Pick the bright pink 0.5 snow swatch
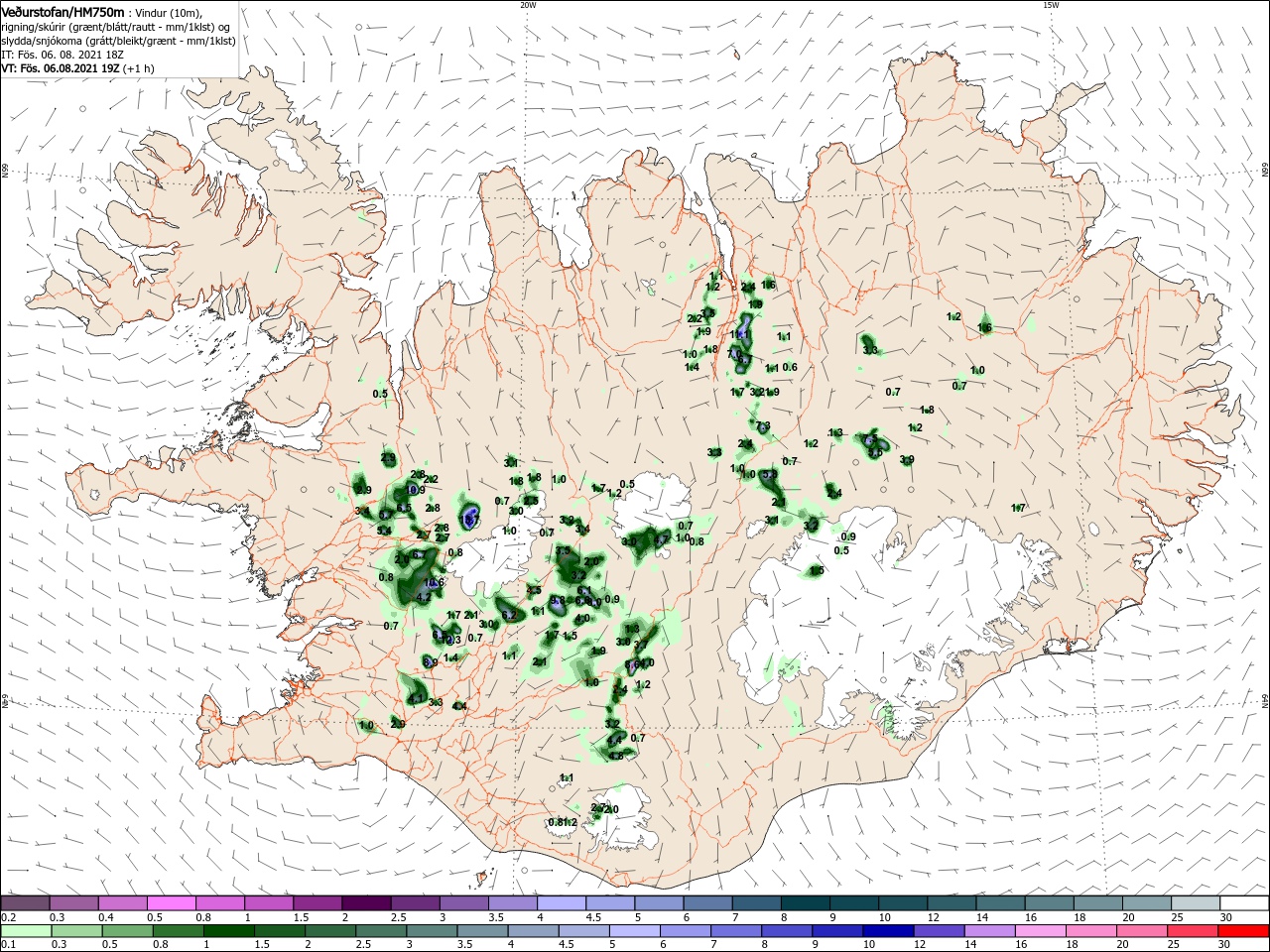 pos(171,903)
